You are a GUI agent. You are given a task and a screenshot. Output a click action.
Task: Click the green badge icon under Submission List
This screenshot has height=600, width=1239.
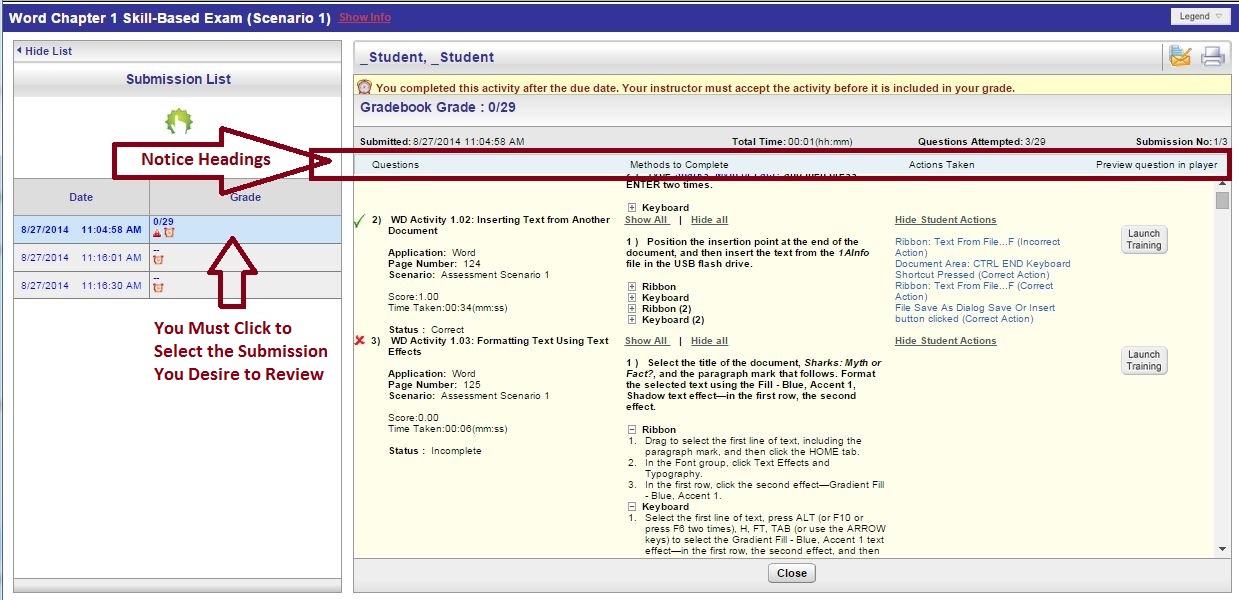pos(178,122)
